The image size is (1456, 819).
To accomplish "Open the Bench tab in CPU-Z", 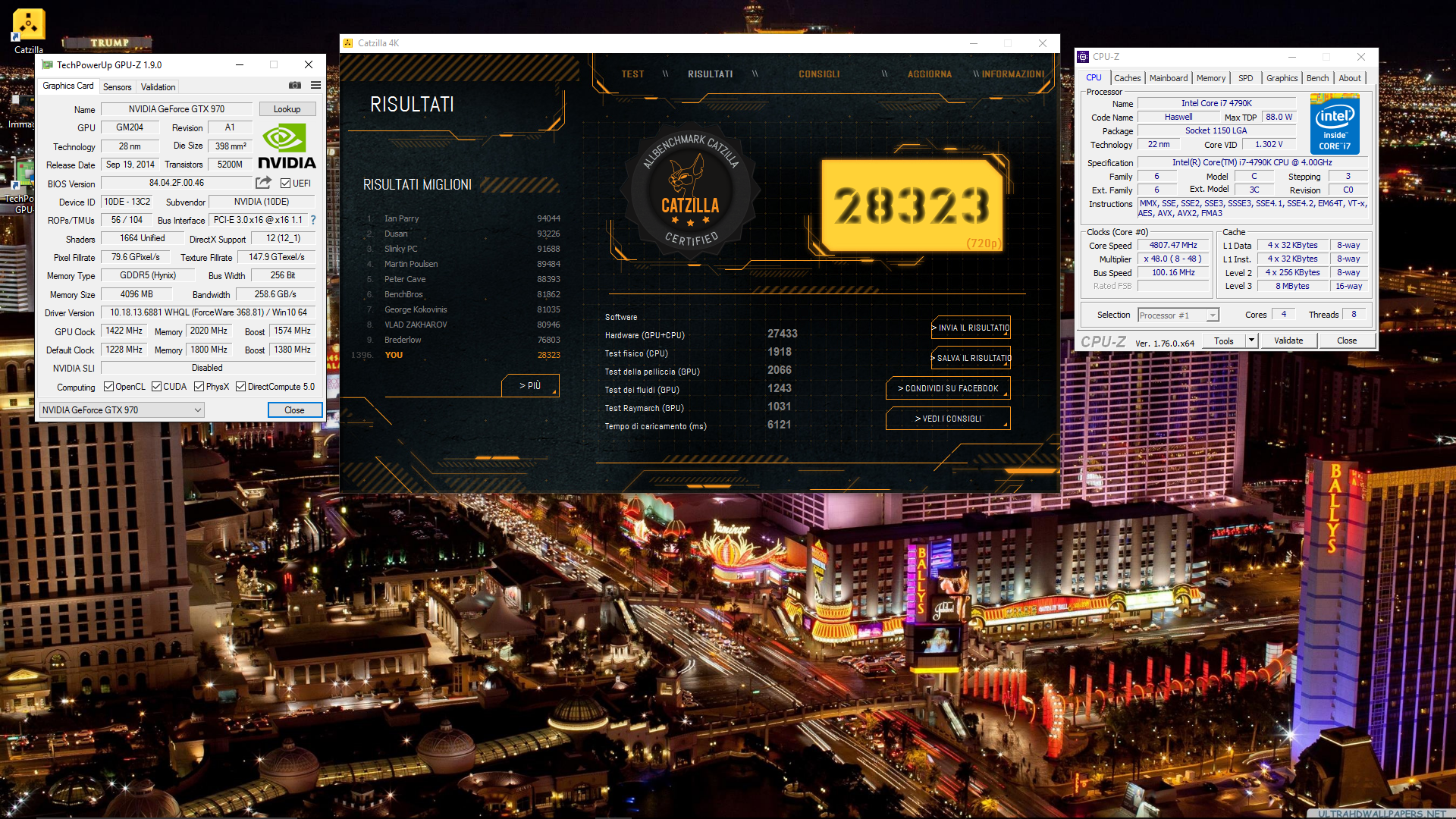I will [1317, 78].
